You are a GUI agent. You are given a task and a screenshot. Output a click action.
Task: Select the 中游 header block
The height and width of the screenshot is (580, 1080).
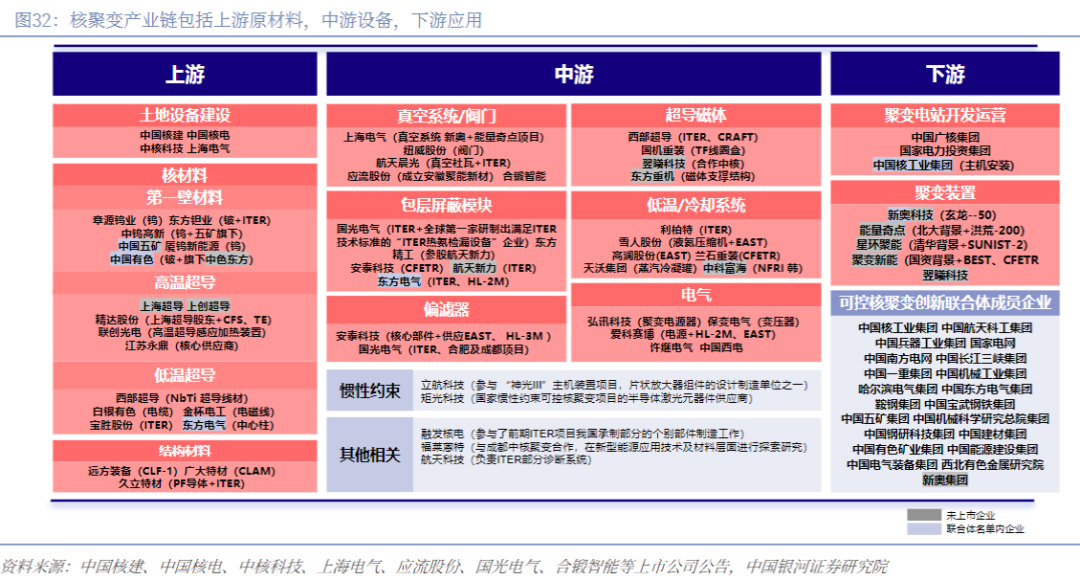573,75
